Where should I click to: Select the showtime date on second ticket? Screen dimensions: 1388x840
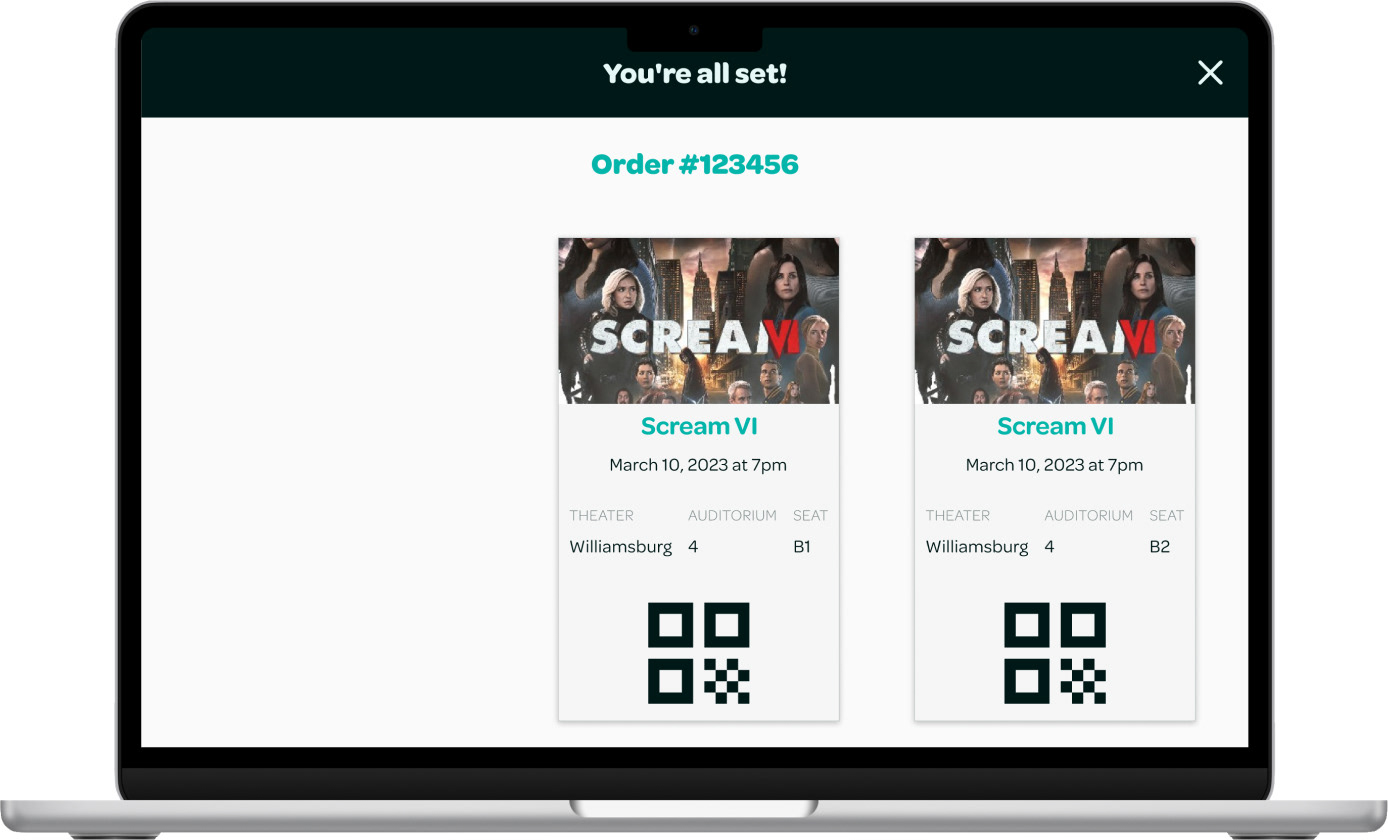click(x=1054, y=465)
